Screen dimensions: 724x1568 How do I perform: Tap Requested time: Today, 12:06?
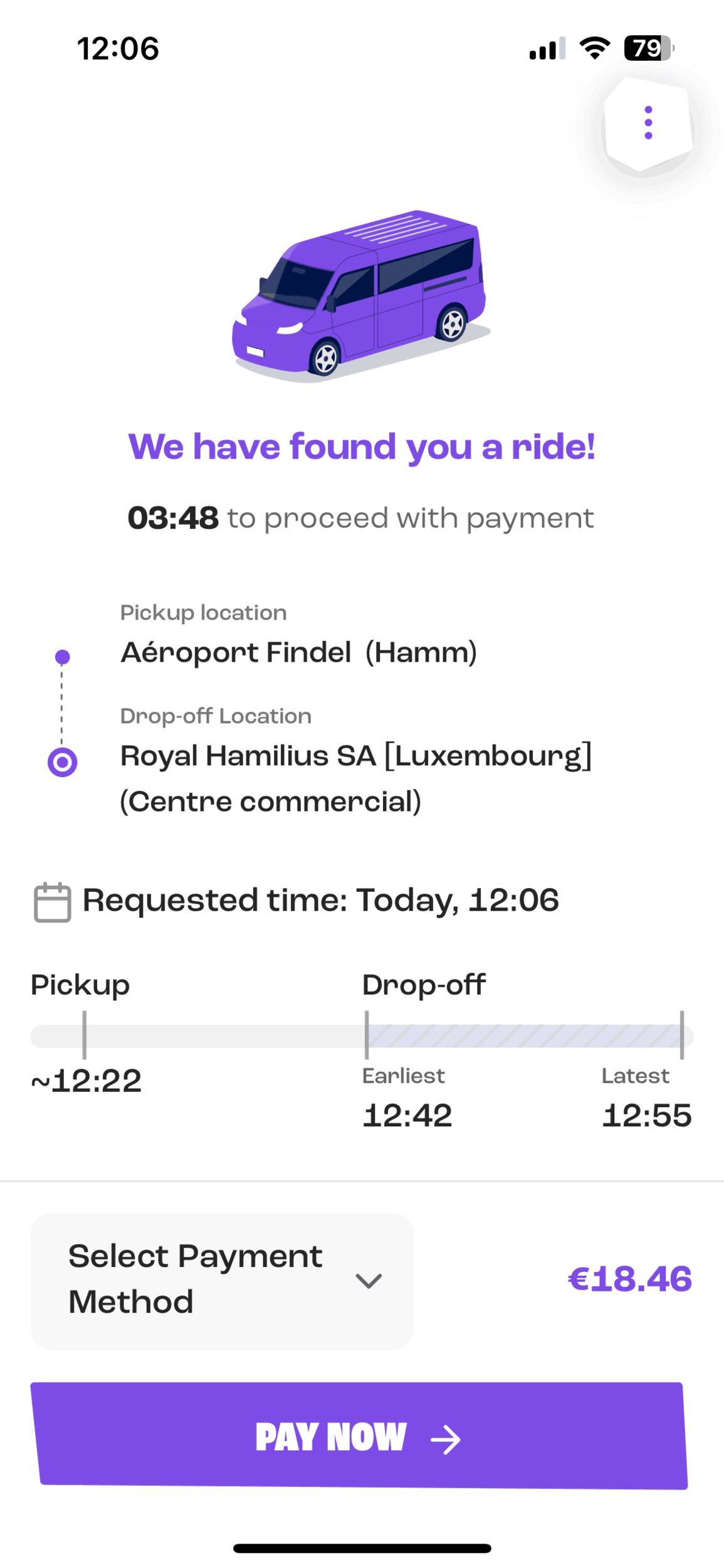[x=320, y=901]
